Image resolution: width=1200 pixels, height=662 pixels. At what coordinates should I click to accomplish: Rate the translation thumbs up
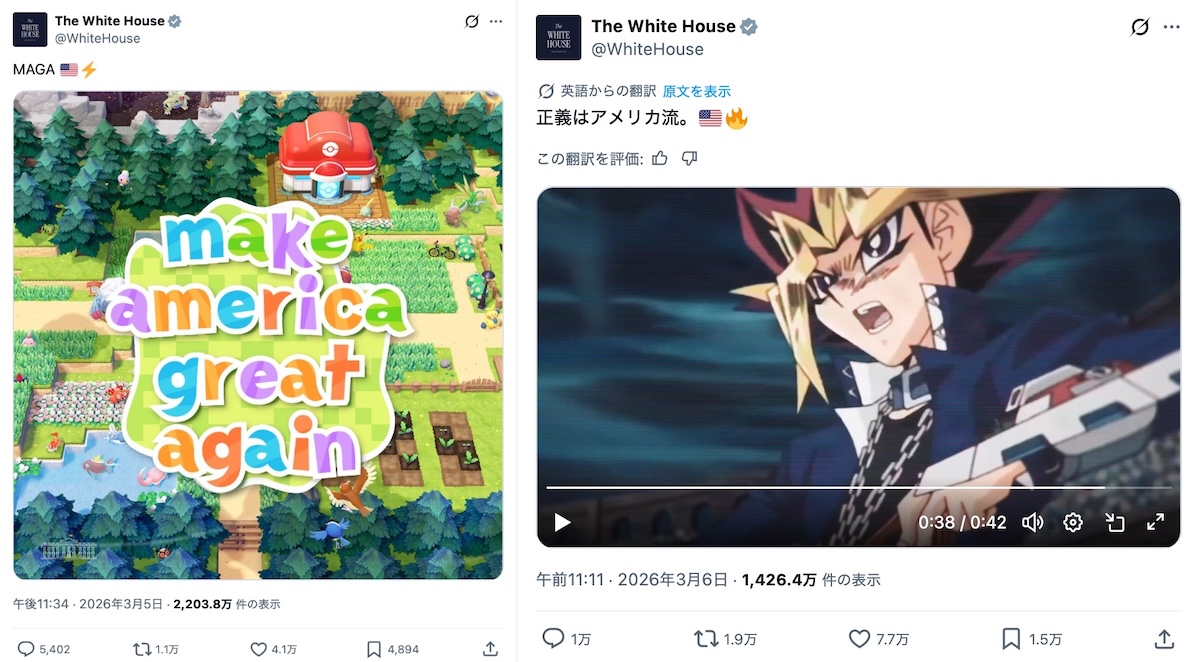click(659, 158)
